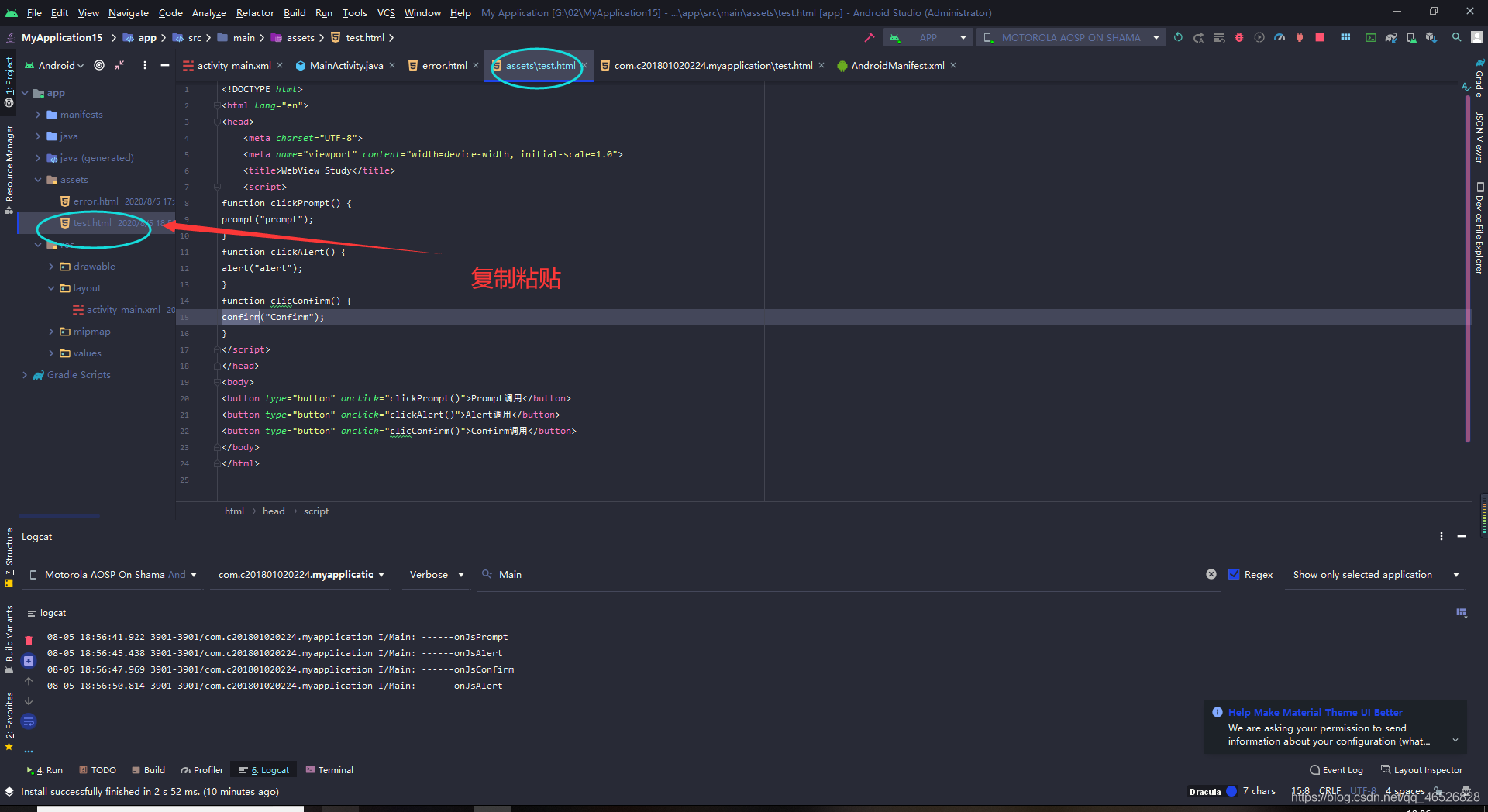Open Show only selected application dropdown
Viewport: 1488px width, 812px height.
[1376, 574]
